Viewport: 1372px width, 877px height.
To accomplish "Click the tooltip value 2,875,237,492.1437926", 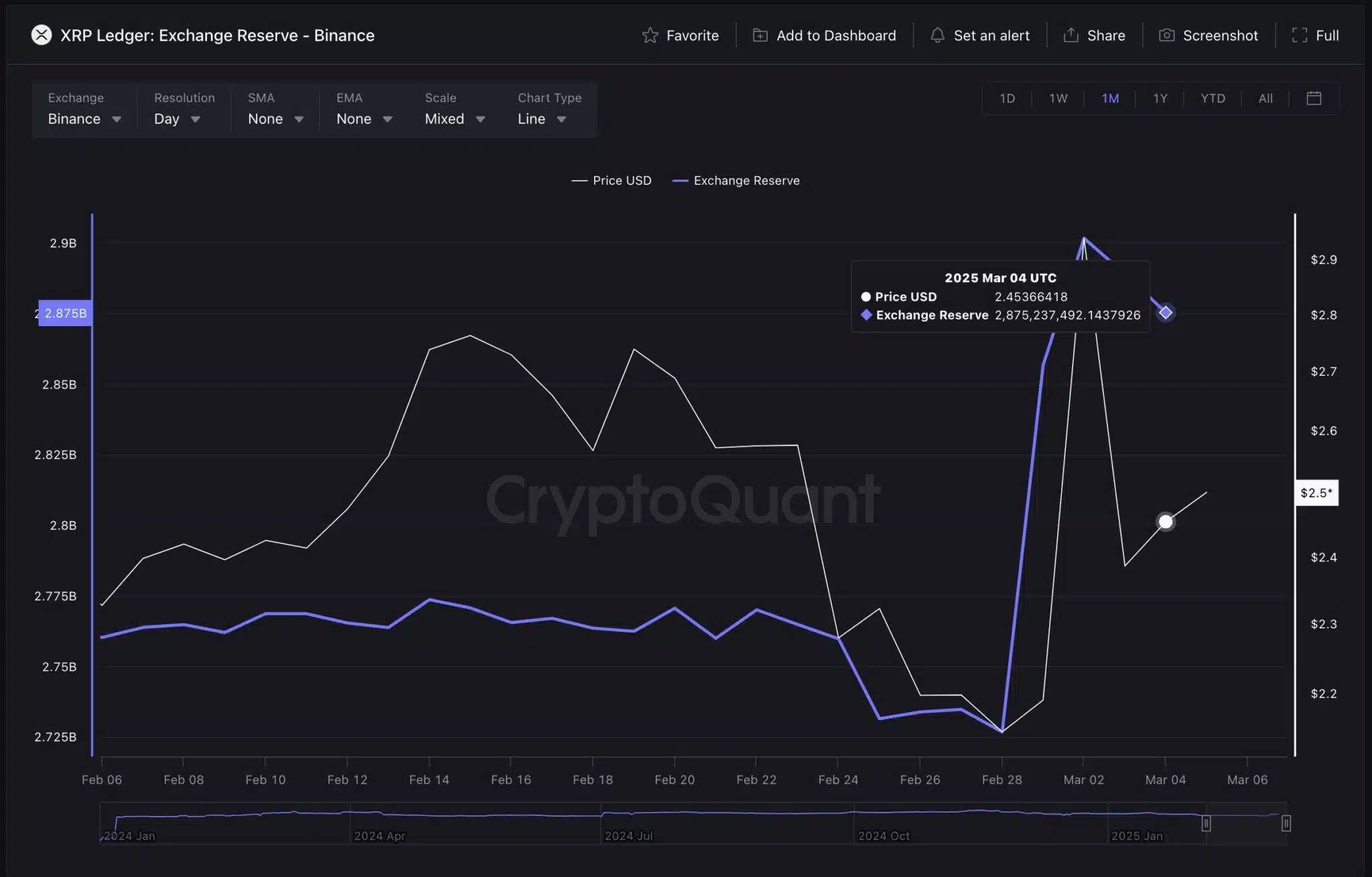I will (1067, 315).
